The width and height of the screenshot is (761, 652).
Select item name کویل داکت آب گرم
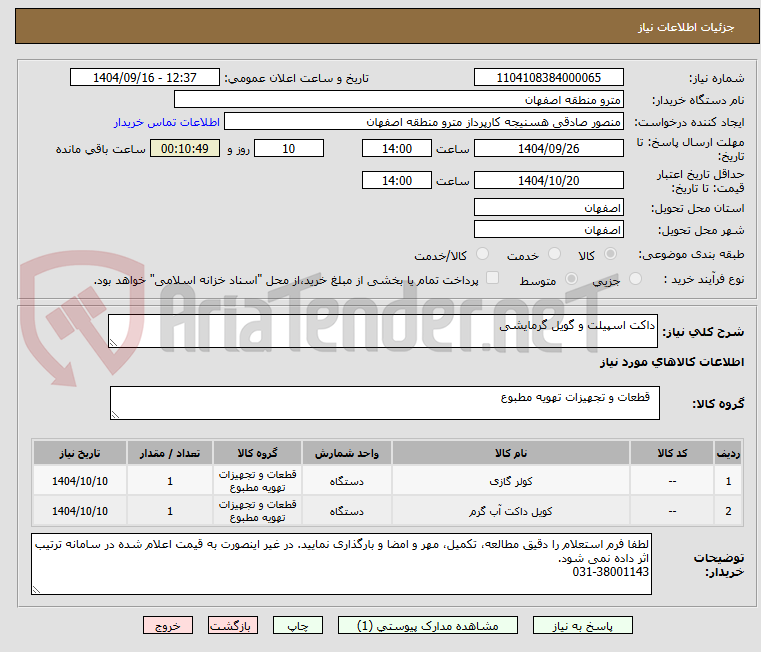[511, 511]
